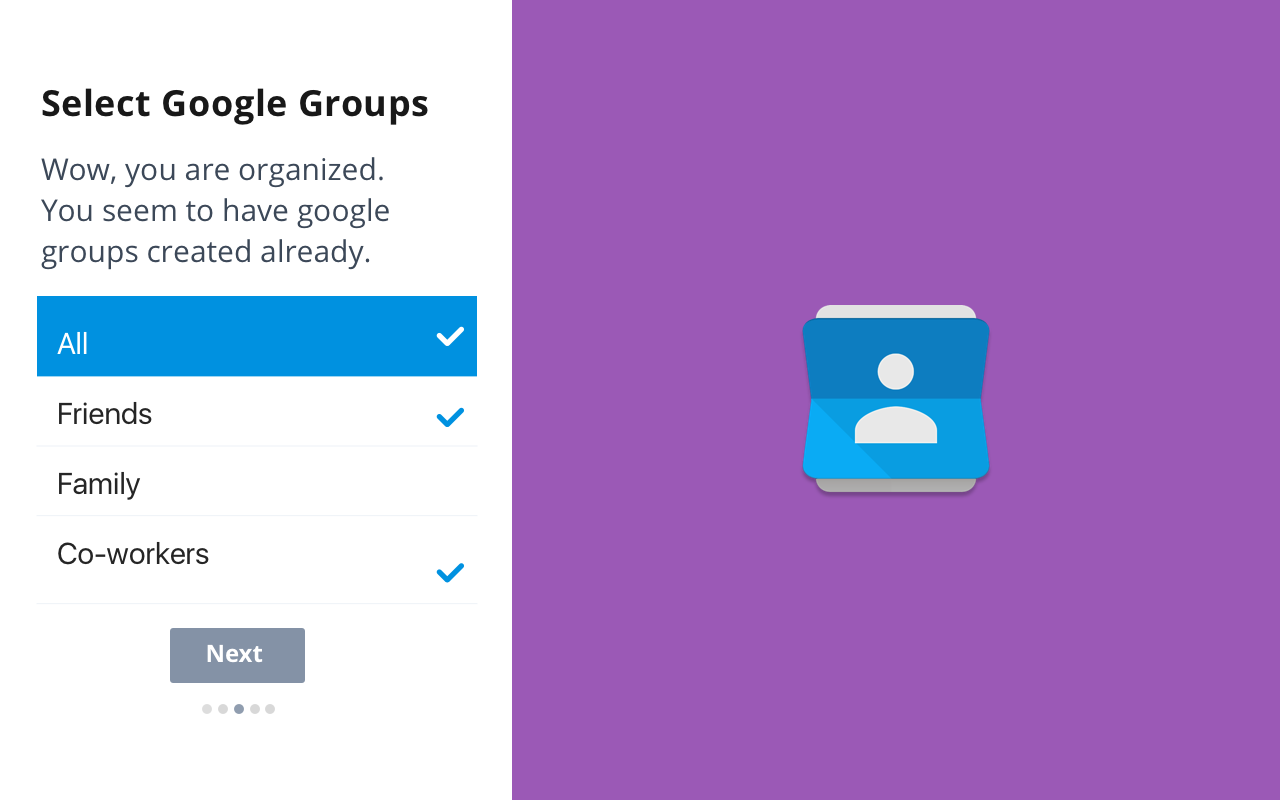Click the highlighted third pagination dot

(x=239, y=709)
